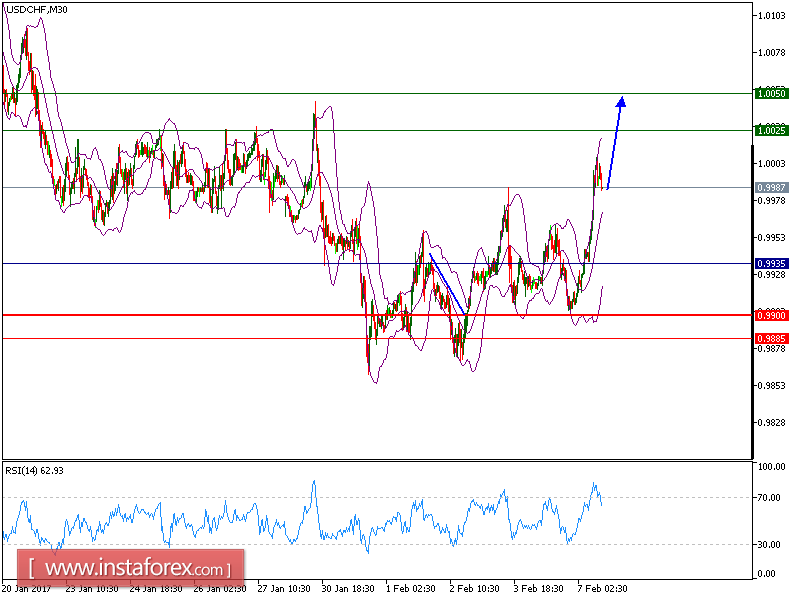This screenshot has height=600, width=800.
Task: Click the green 1.0025 price level tag
Action: pyautogui.click(x=770, y=130)
